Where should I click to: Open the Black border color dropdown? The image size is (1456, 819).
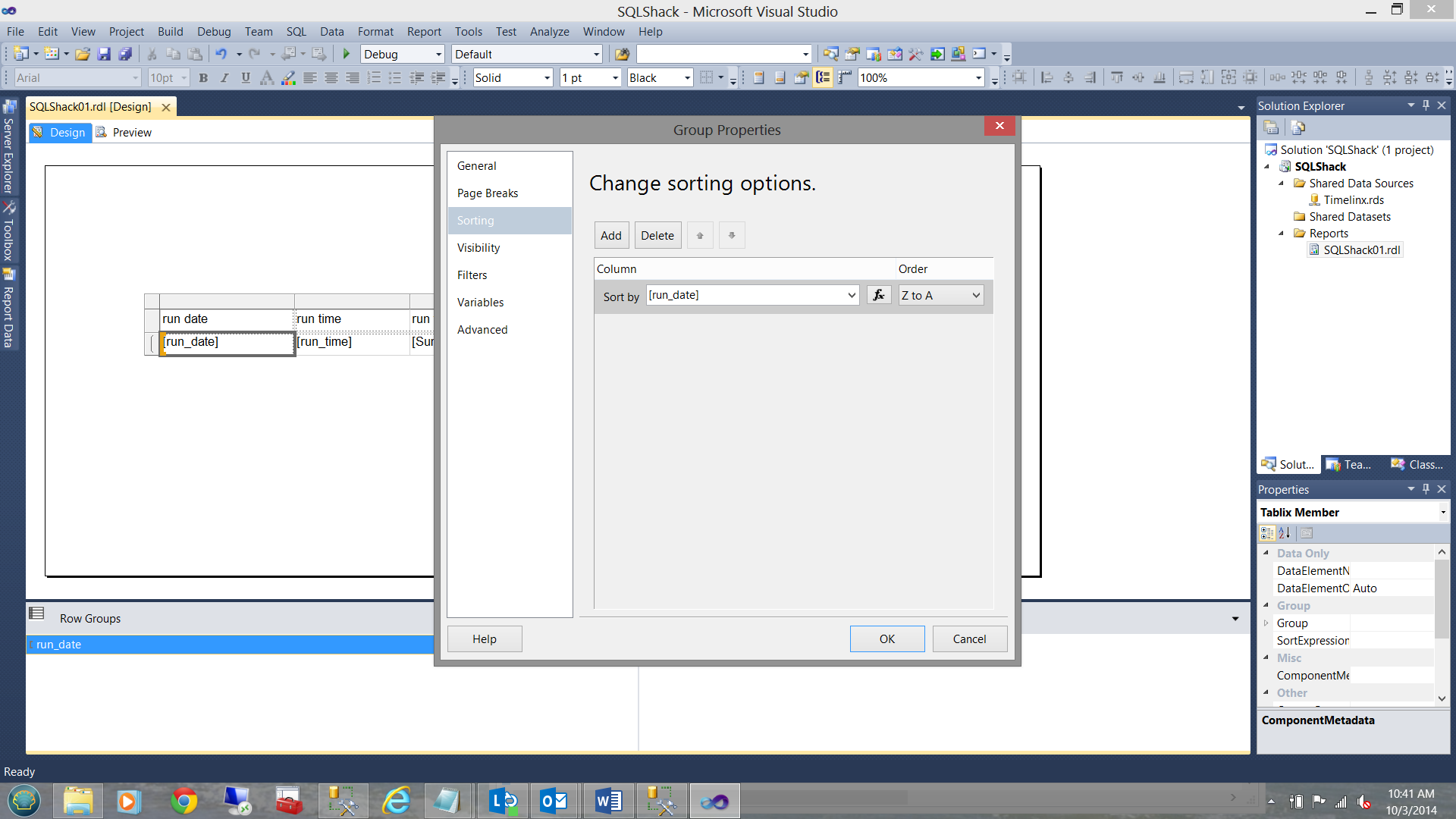pos(687,77)
